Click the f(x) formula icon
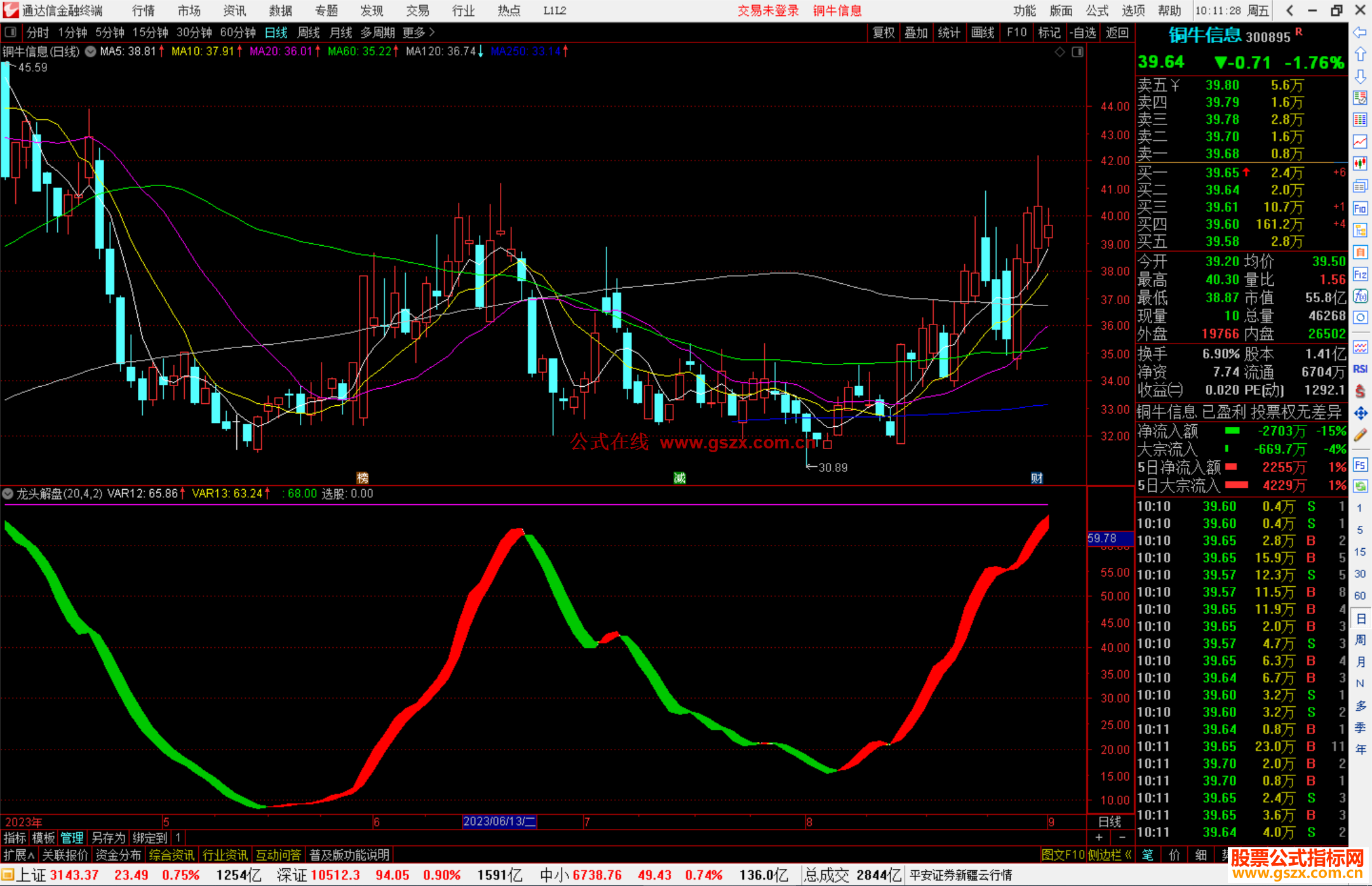Viewport: 1372px width, 886px height. [x=1360, y=296]
